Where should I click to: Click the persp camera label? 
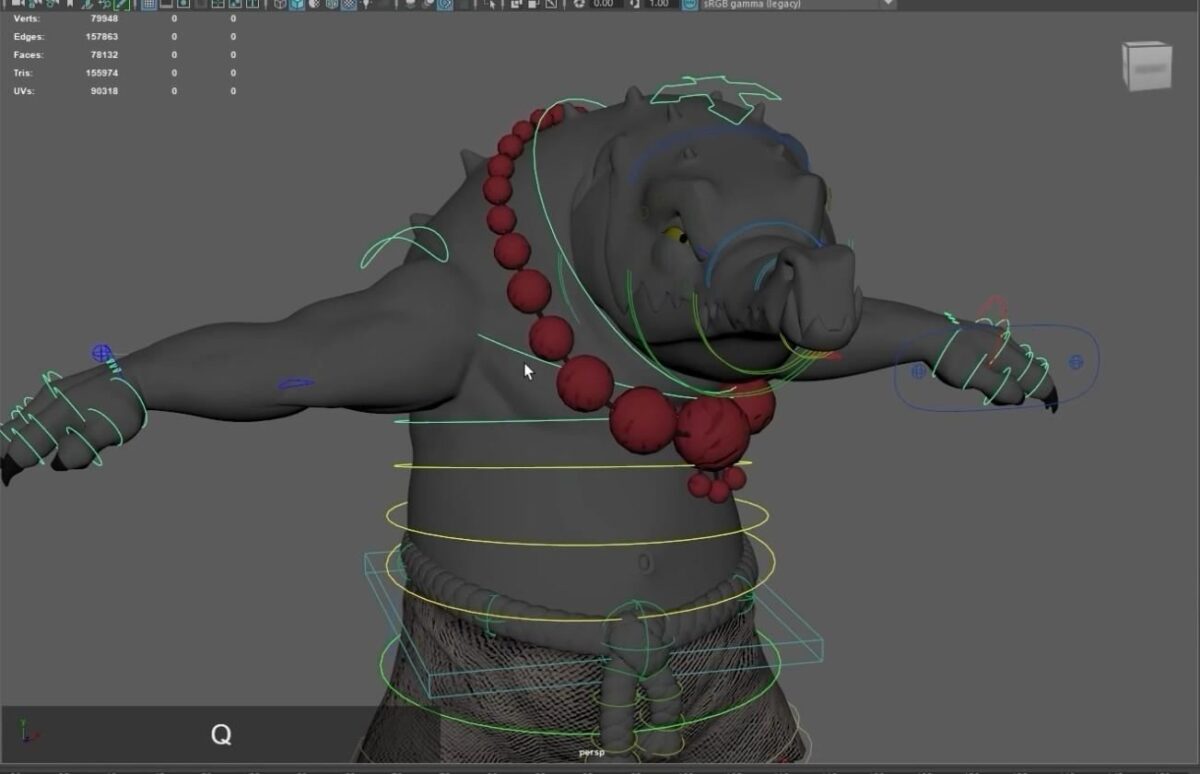pyautogui.click(x=593, y=751)
